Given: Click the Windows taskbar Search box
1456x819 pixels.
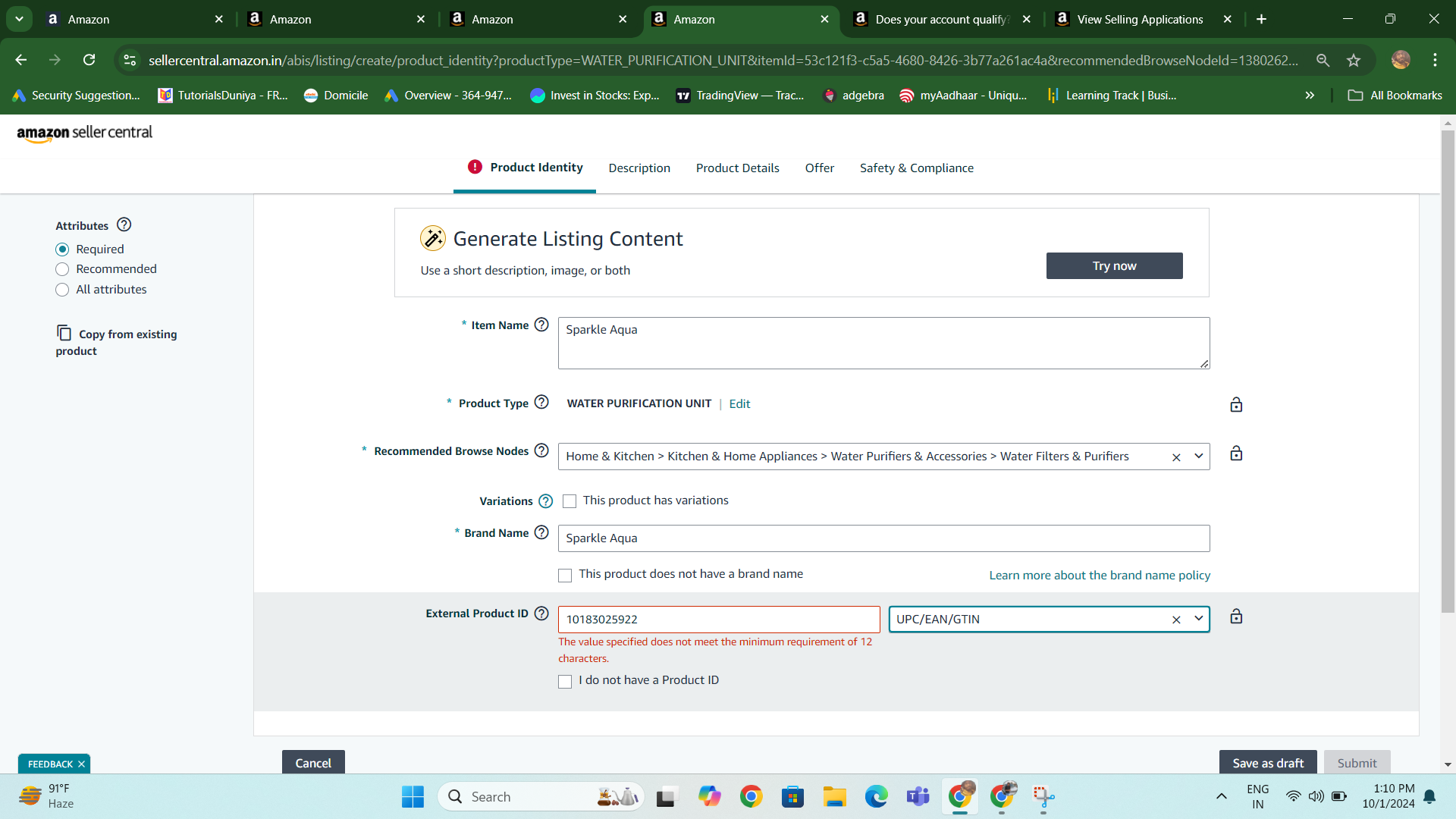Looking at the screenshot, I should pos(541,796).
